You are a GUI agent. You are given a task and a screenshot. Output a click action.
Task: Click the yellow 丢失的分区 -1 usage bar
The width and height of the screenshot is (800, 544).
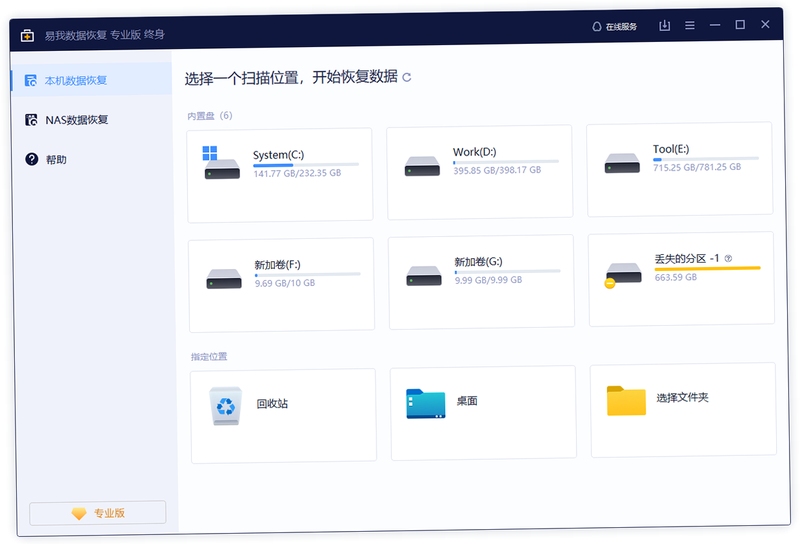pos(708,268)
